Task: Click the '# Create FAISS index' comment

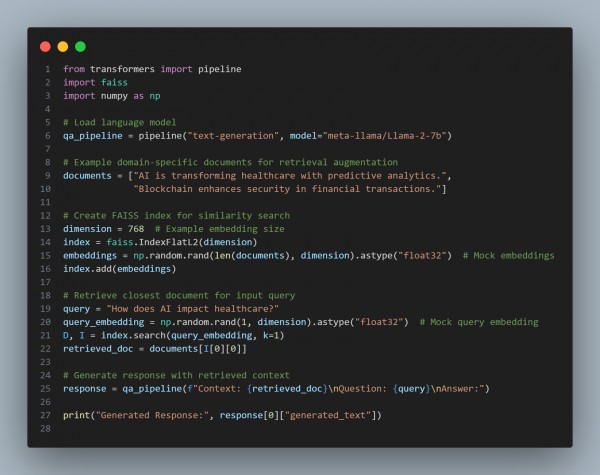Action: pos(176,215)
